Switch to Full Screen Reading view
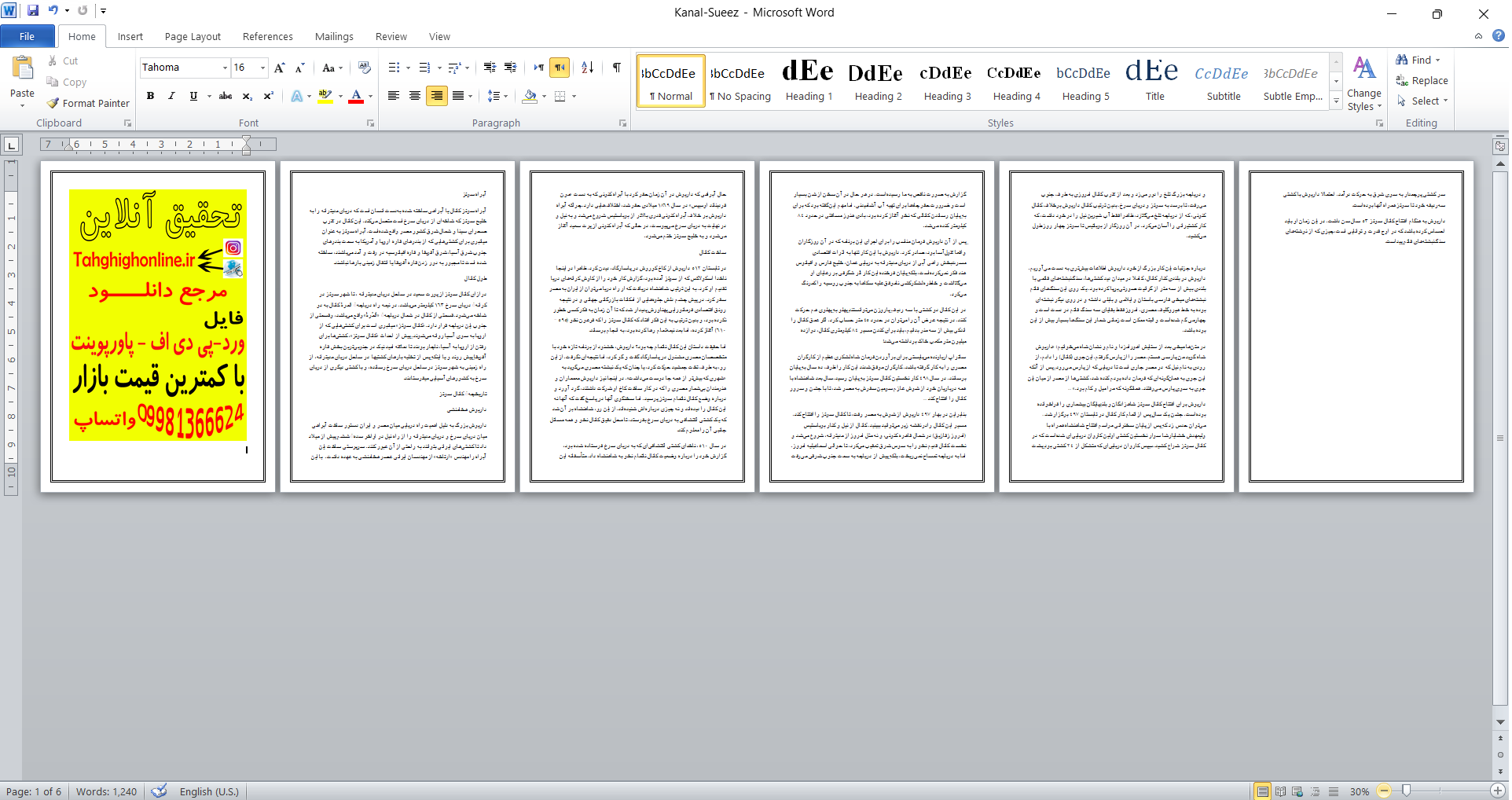Viewport: 1512px width, 800px height. pyautogui.click(x=1280, y=791)
